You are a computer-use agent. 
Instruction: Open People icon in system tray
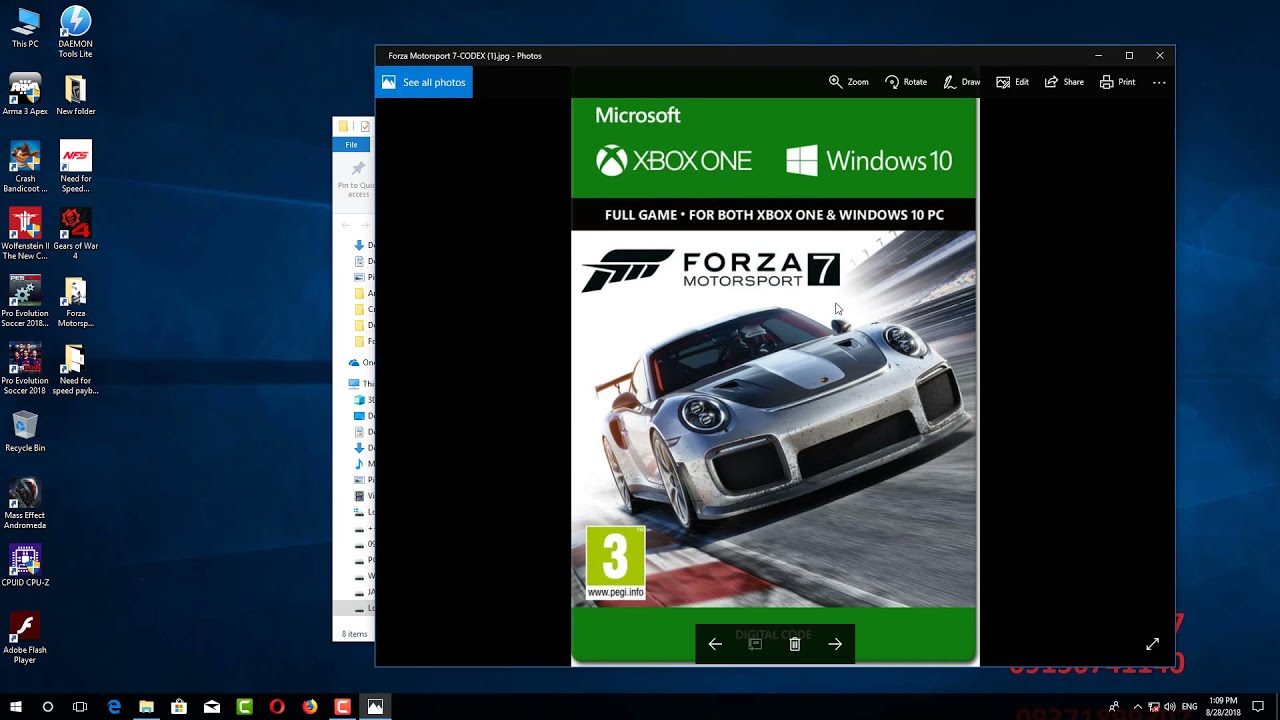1115,707
